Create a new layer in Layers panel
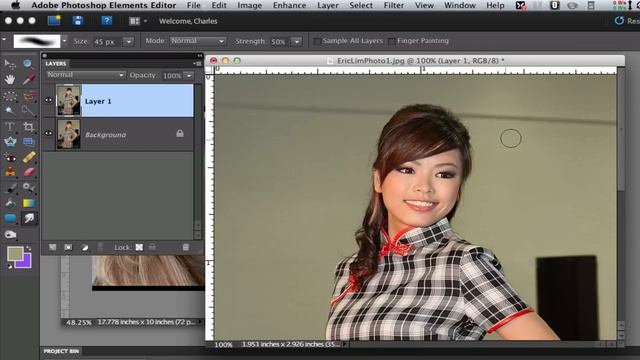 click(53, 247)
